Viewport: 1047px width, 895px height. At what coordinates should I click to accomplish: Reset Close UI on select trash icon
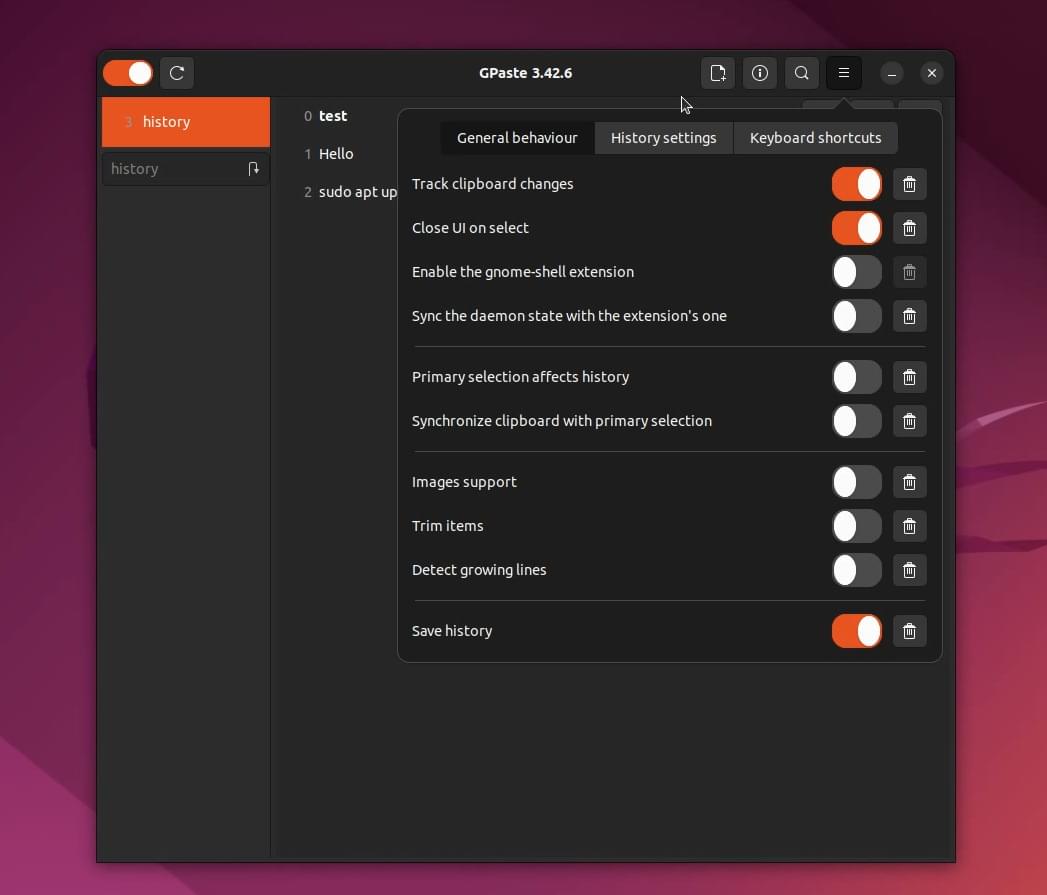pyautogui.click(x=909, y=228)
